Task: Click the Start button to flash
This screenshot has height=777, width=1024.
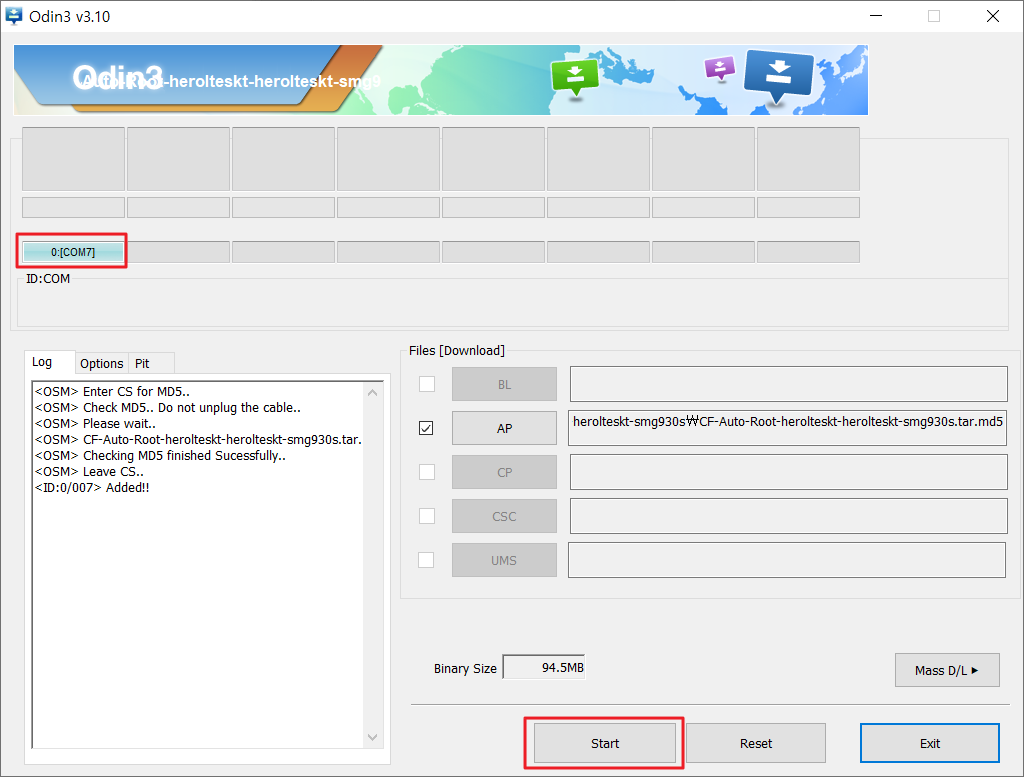Action: 605,743
